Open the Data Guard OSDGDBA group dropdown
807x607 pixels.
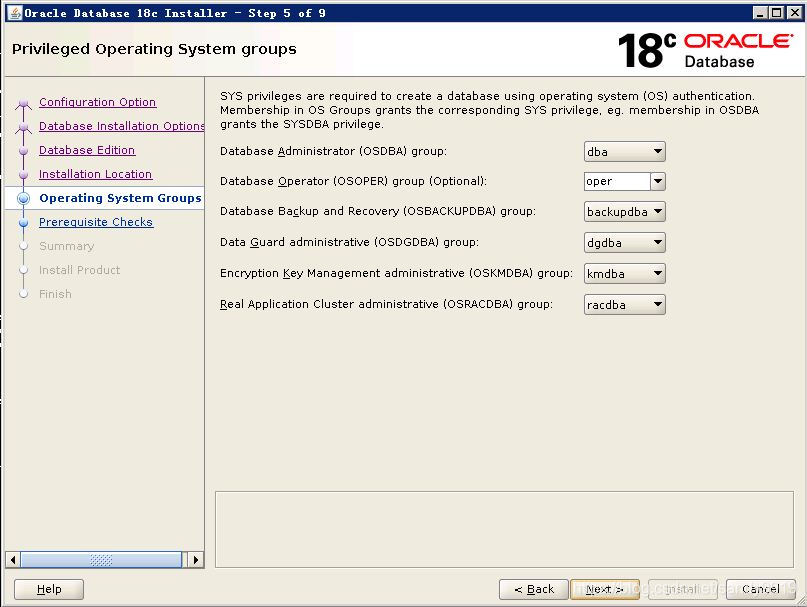click(624, 242)
